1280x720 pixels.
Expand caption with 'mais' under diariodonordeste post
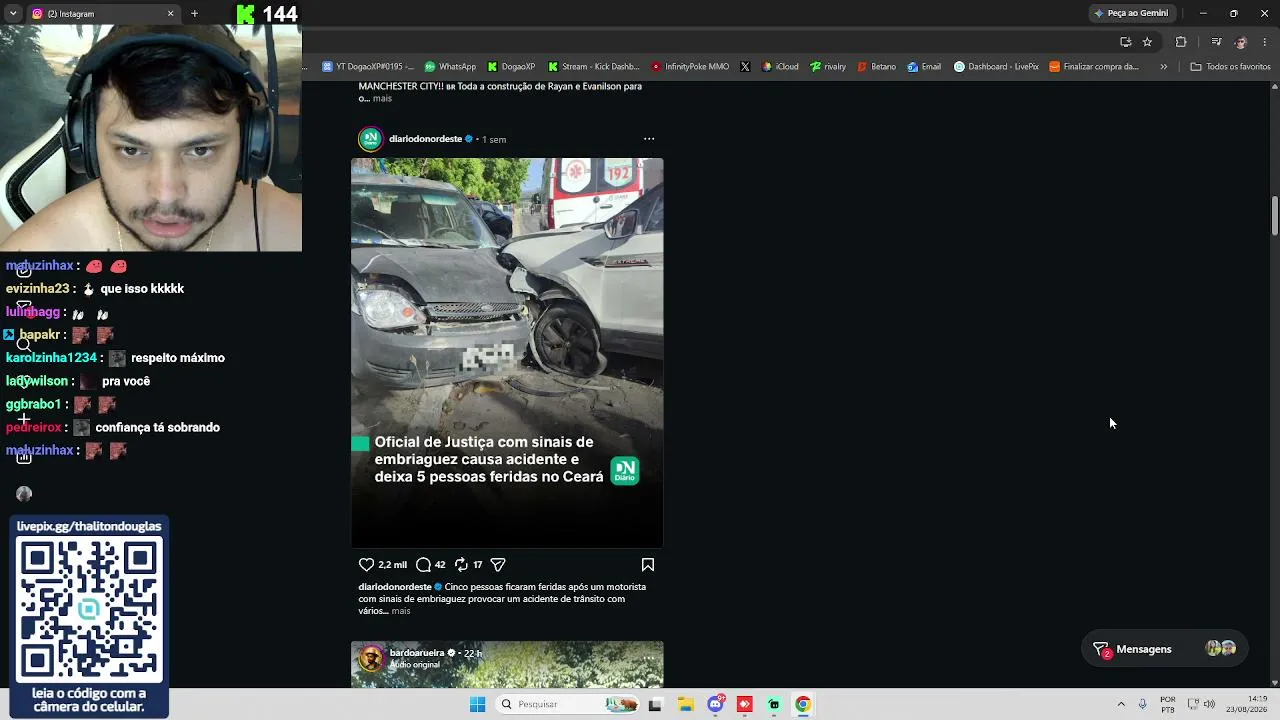click(401, 611)
